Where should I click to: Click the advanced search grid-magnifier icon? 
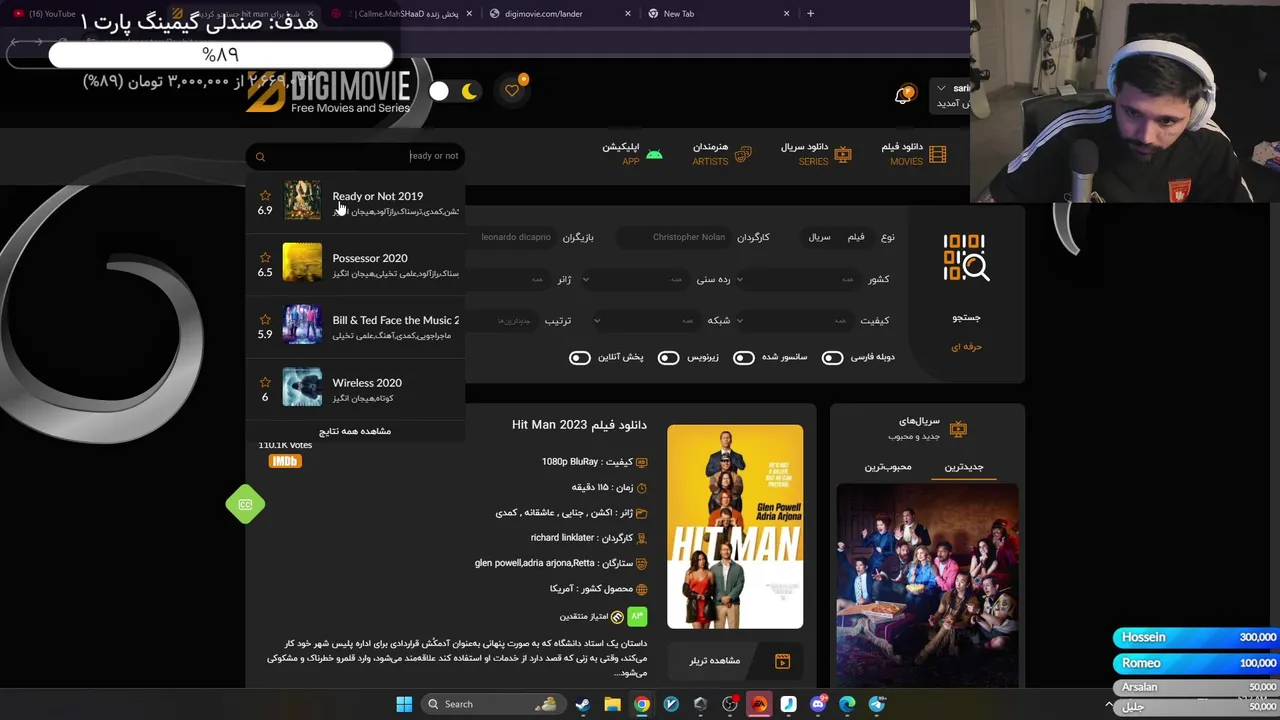966,258
